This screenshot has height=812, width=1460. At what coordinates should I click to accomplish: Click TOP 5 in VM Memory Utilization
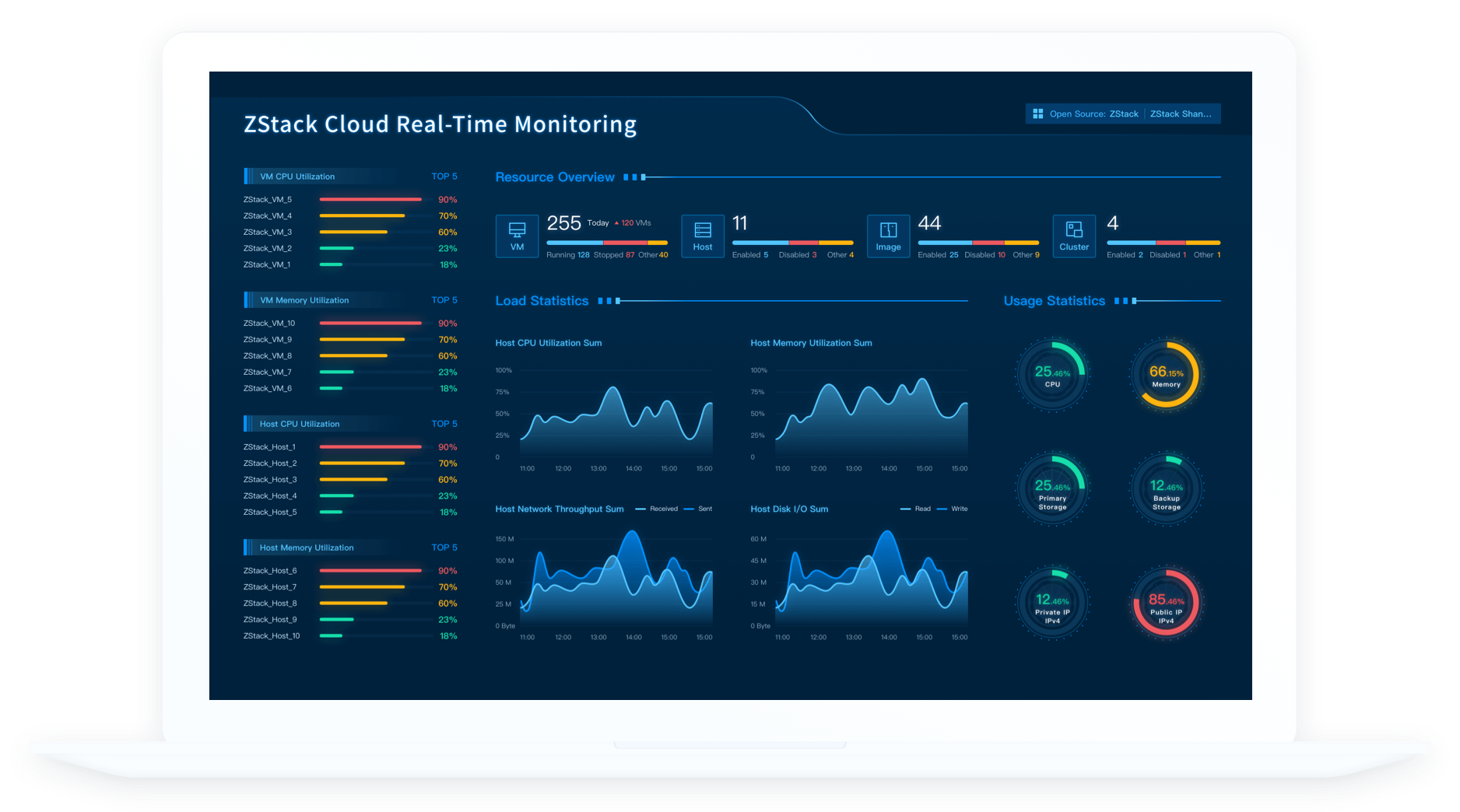(x=444, y=300)
